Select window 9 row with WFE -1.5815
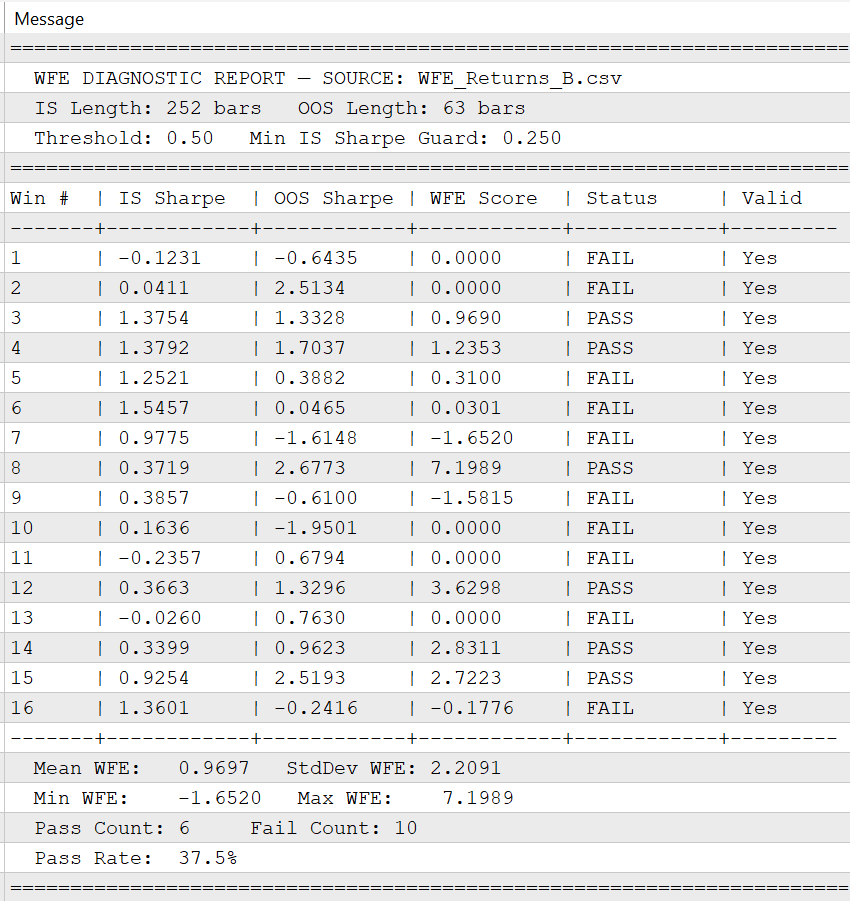 tap(427, 498)
